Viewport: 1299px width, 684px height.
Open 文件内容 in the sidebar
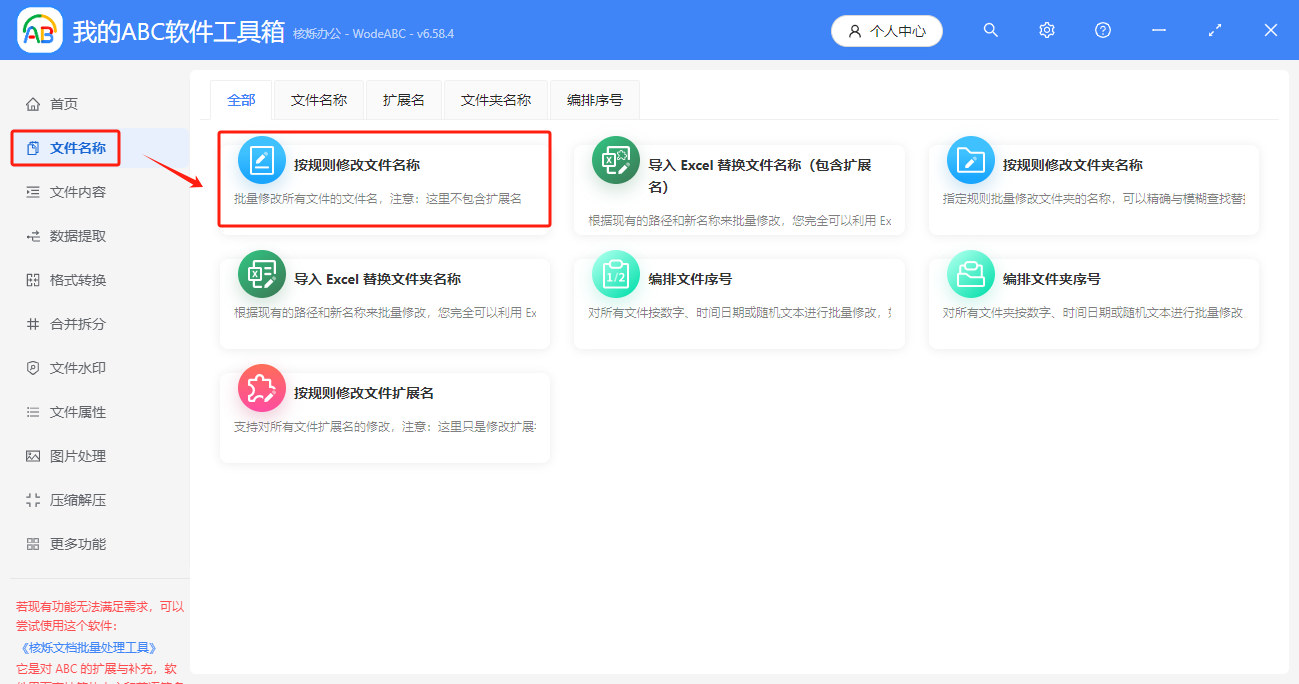[78, 192]
